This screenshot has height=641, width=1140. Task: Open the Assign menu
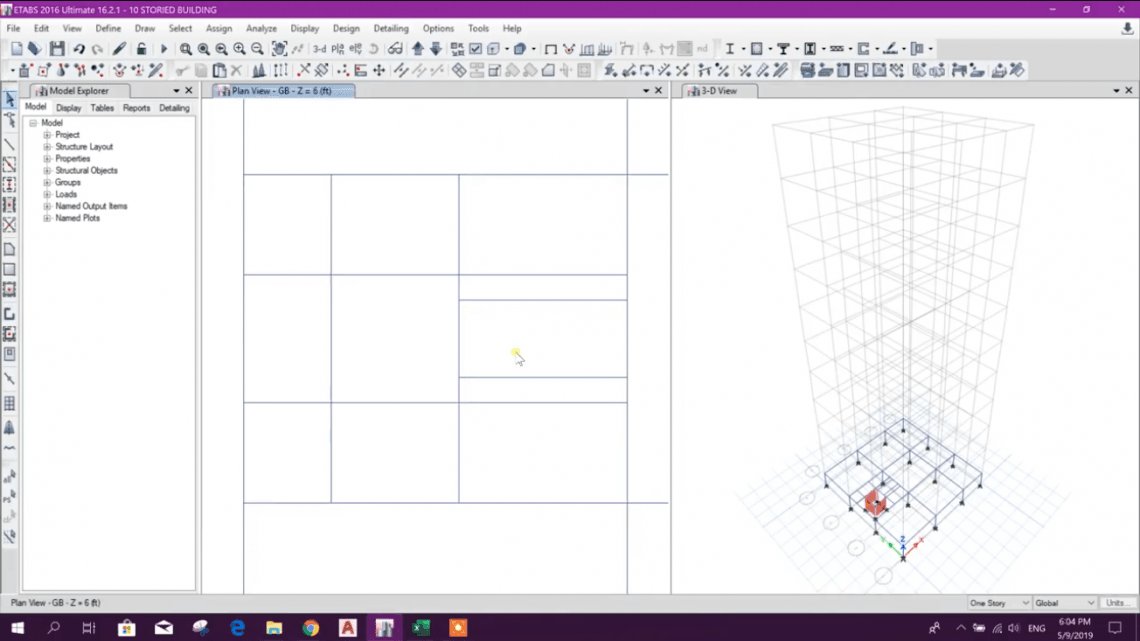coord(219,28)
